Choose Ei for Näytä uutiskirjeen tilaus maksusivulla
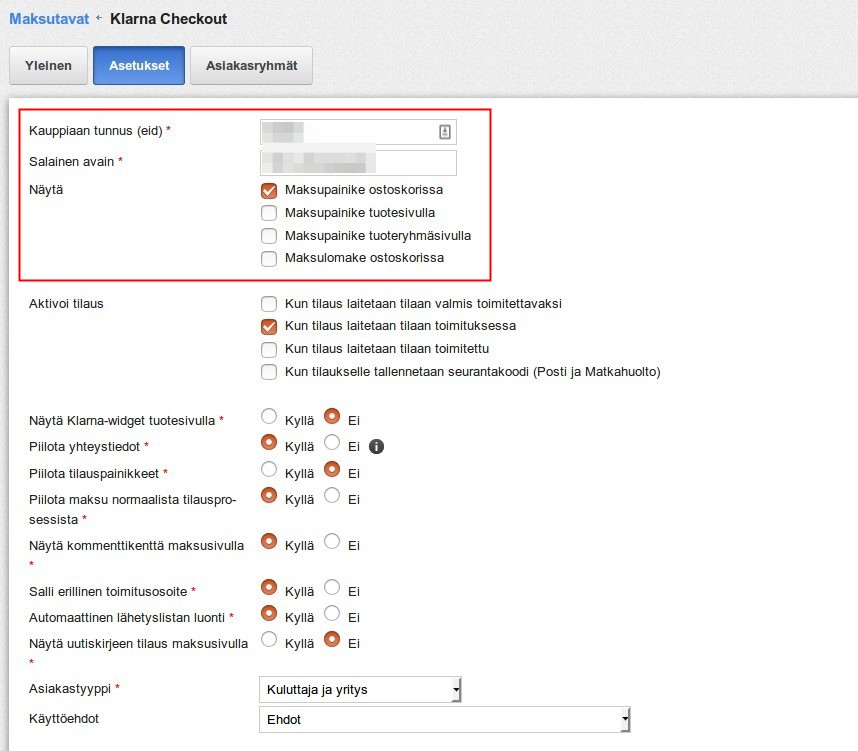This screenshot has width=858, height=751. [332, 639]
